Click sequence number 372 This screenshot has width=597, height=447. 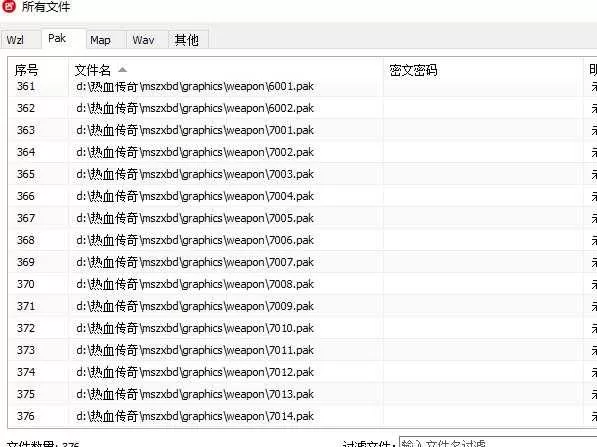pyautogui.click(x=26, y=328)
